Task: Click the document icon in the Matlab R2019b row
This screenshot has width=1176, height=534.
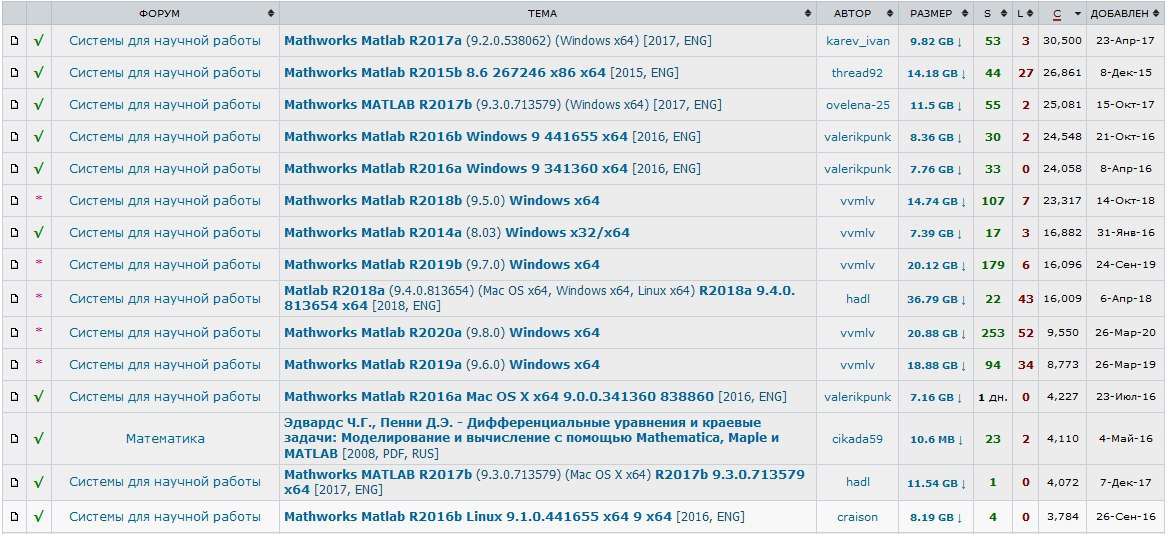Action: tap(14, 265)
